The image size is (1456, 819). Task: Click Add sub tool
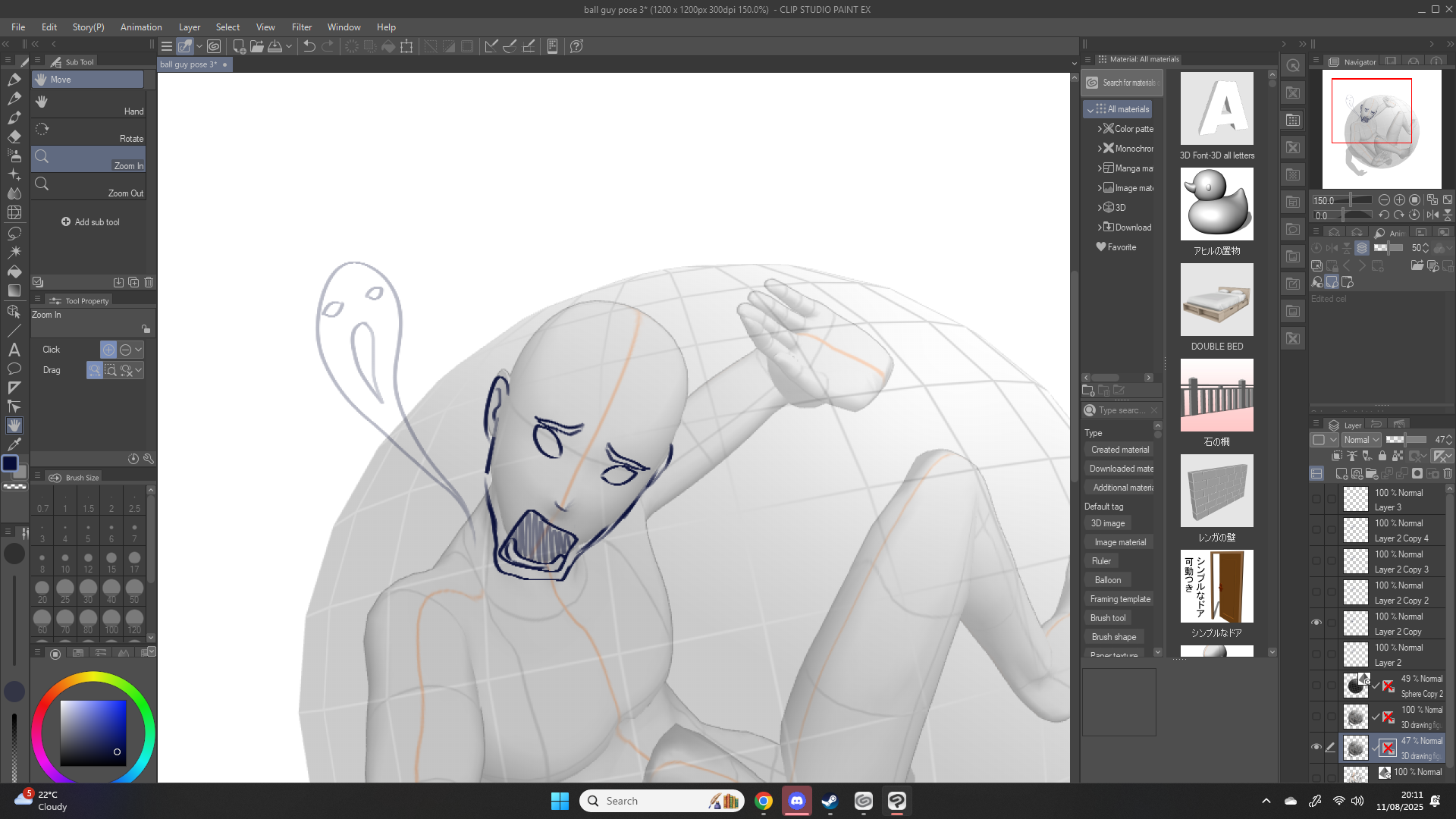(90, 222)
